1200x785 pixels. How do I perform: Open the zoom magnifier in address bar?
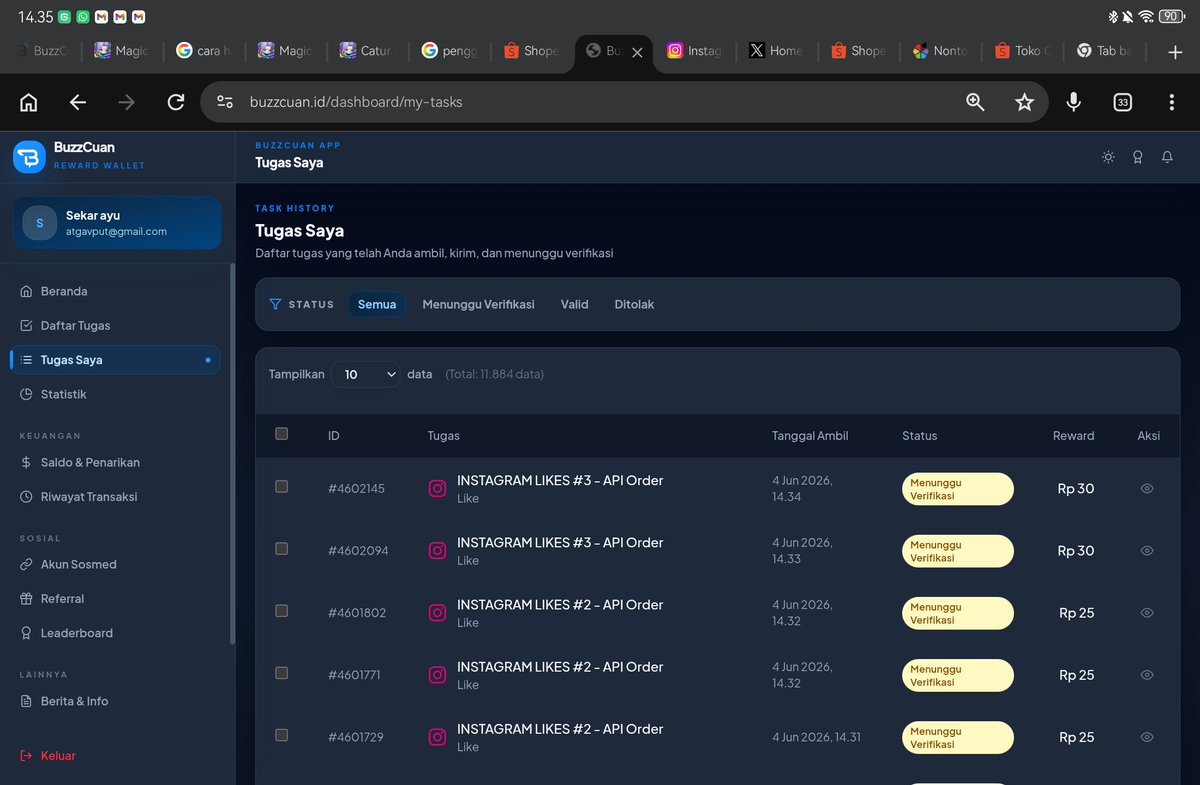tap(975, 102)
